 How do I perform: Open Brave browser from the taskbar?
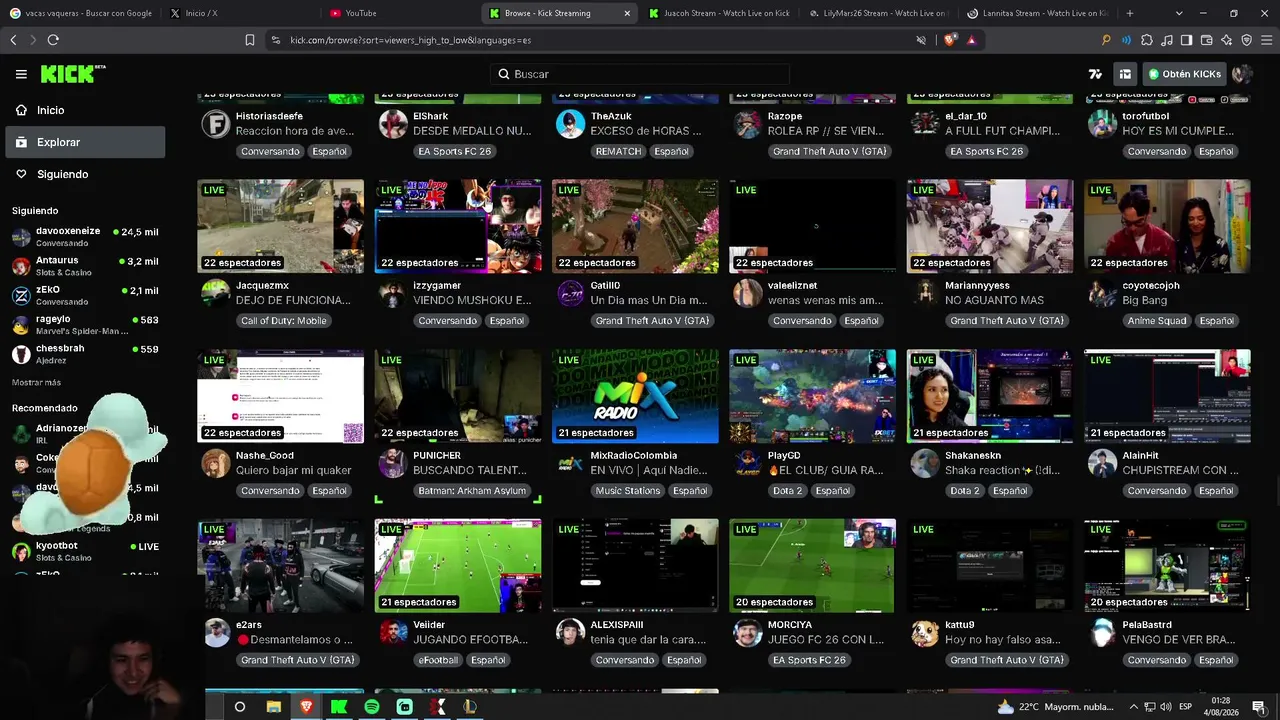306,707
